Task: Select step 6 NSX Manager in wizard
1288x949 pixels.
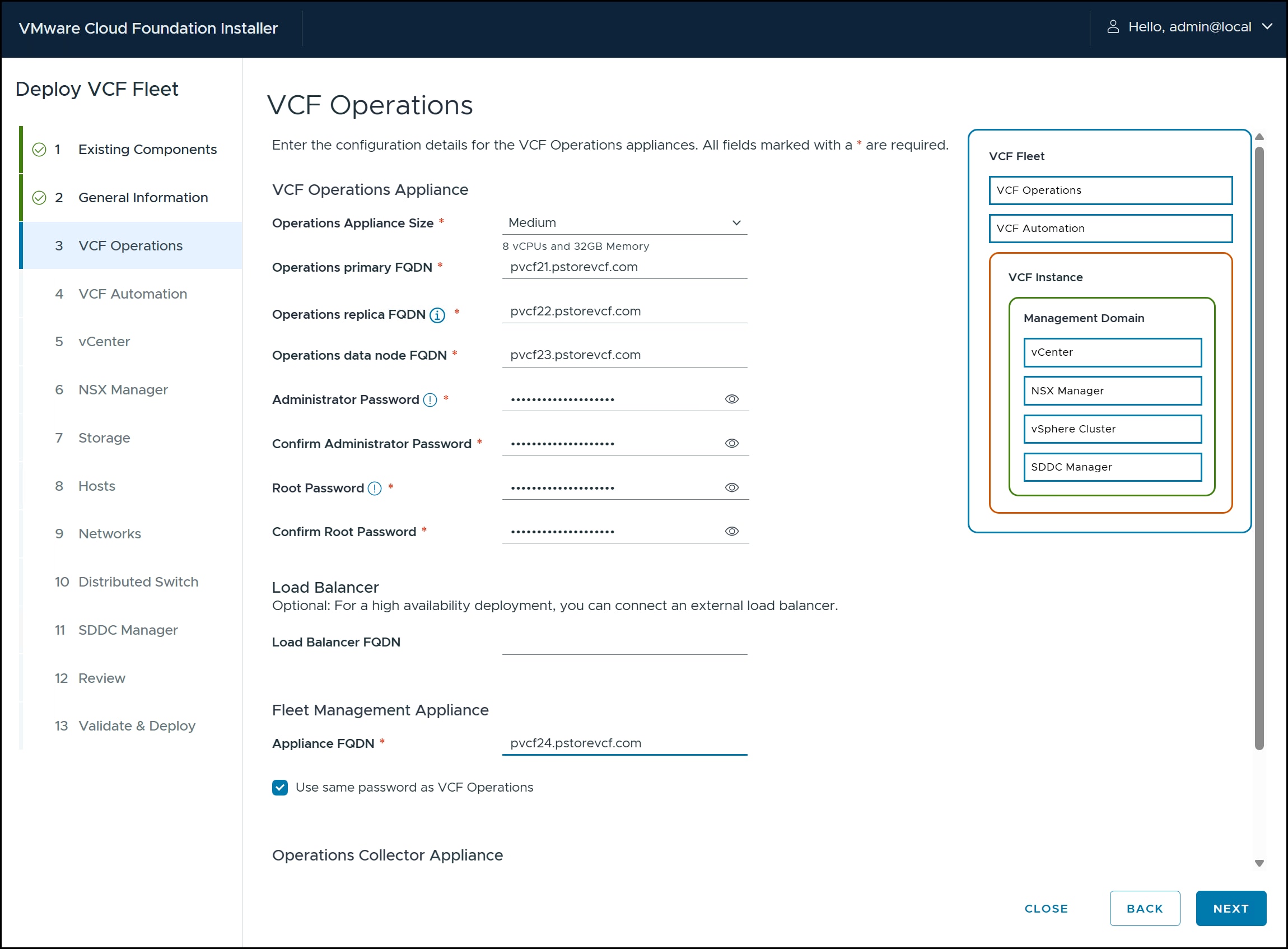Action: [132, 390]
